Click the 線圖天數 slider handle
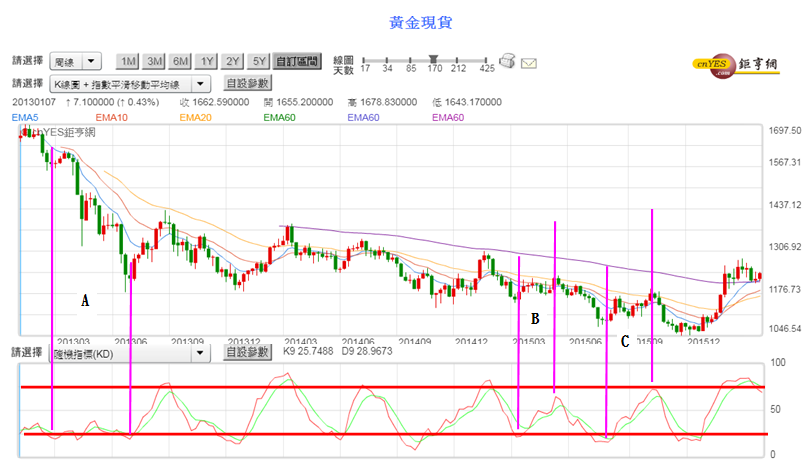Viewport: 811px width, 466px height. [433, 59]
